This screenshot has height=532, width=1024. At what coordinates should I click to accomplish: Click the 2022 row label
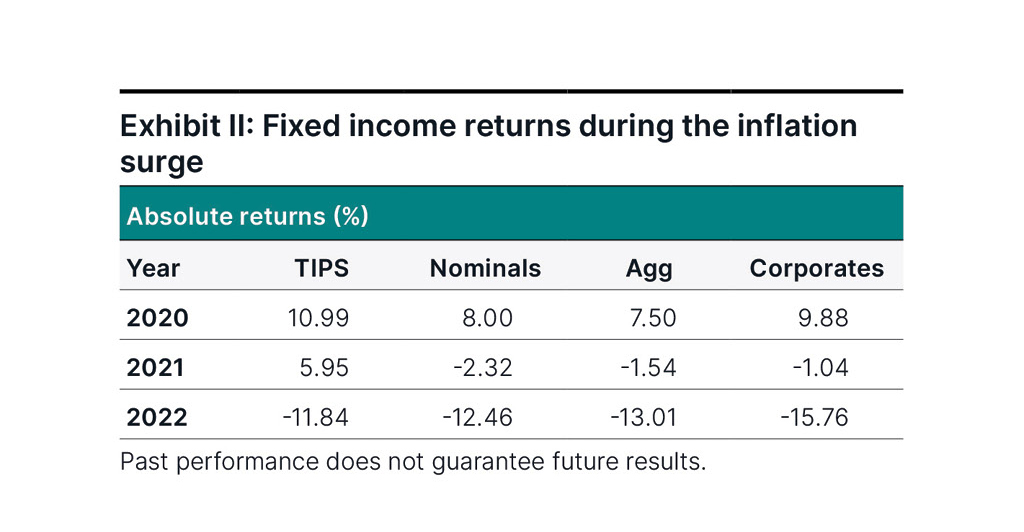[x=157, y=416]
